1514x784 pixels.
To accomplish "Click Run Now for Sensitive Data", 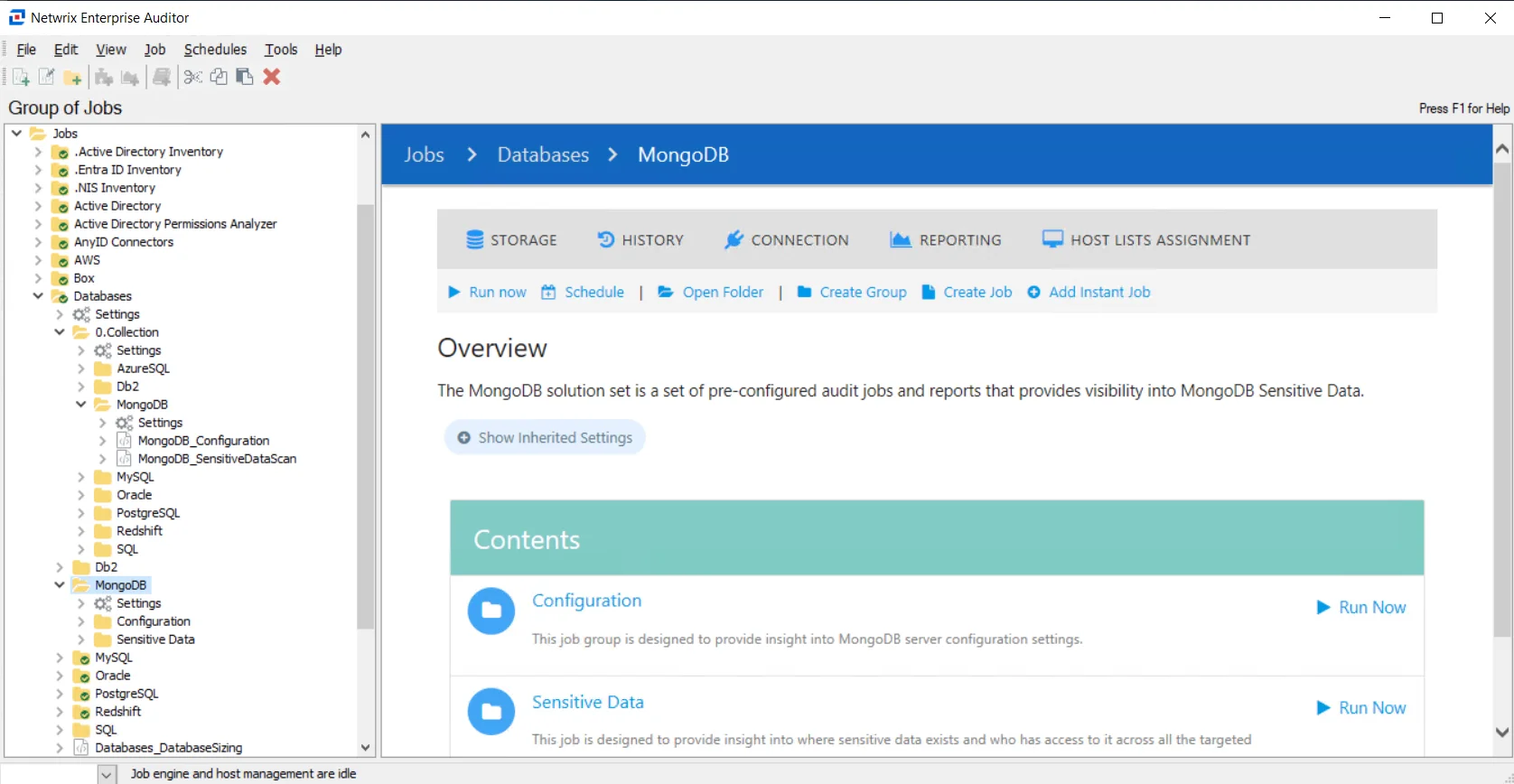I will coord(1361,708).
